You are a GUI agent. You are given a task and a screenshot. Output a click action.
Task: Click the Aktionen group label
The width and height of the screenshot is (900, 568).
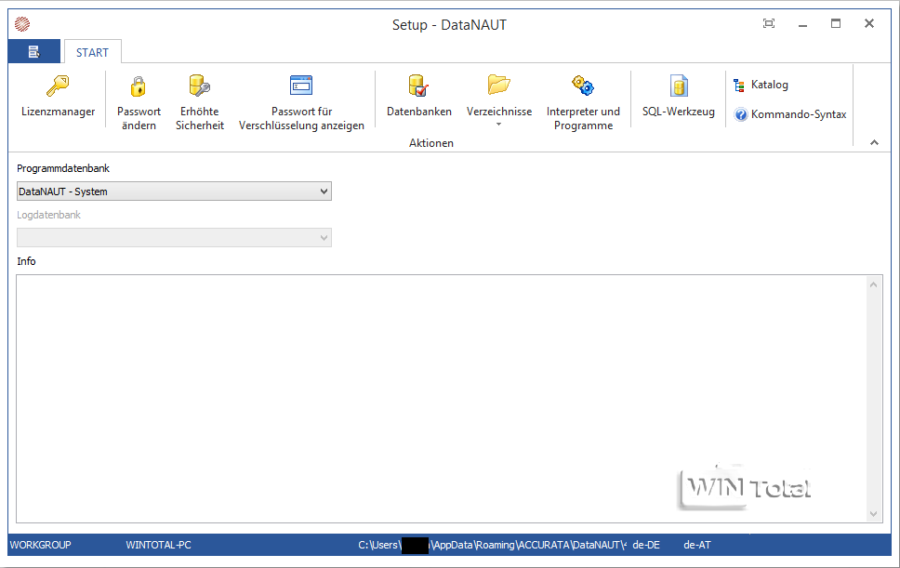coord(431,143)
